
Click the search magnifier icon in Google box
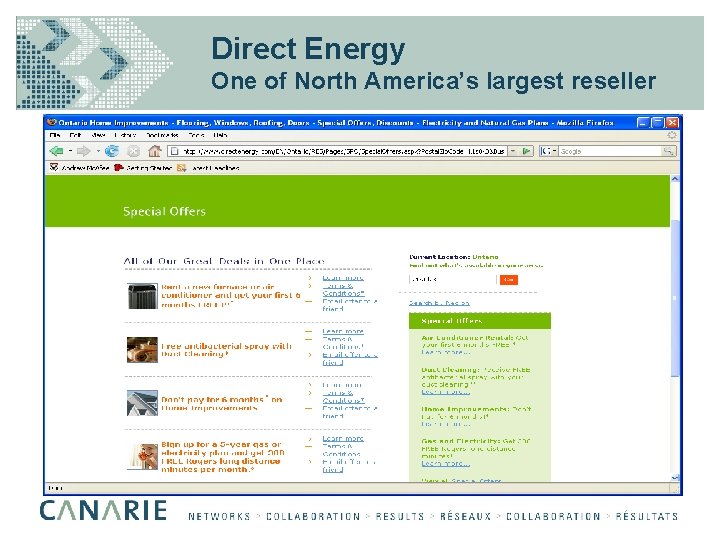pos(668,151)
